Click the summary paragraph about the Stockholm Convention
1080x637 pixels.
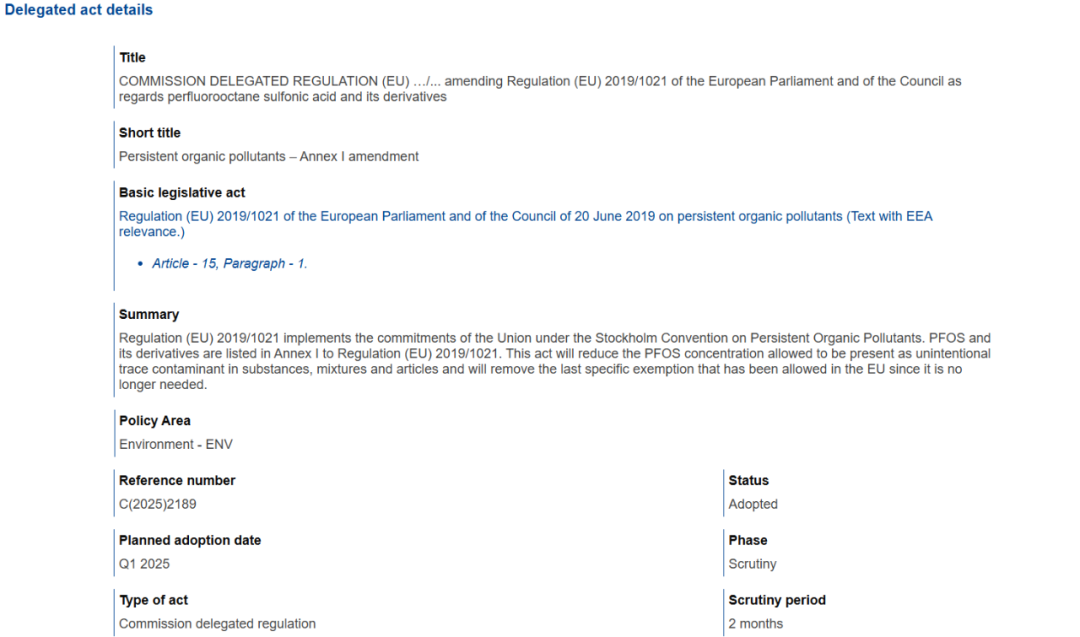click(x=555, y=361)
